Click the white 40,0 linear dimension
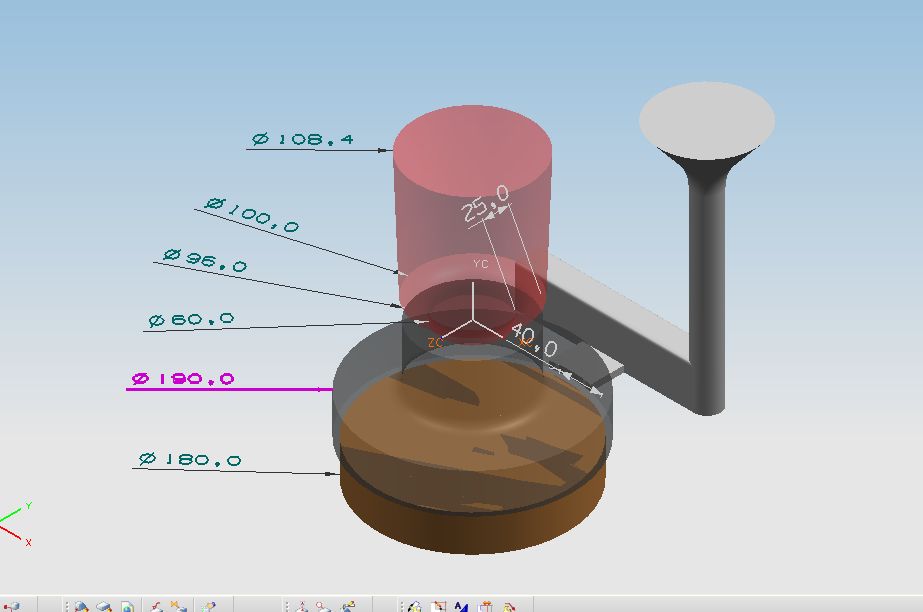This screenshot has height=612, width=923. click(x=534, y=340)
